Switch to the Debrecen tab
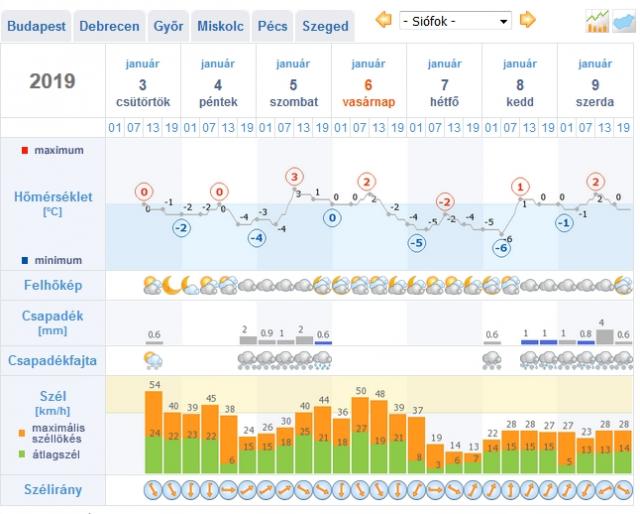The height and width of the screenshot is (514, 640). 109,26
